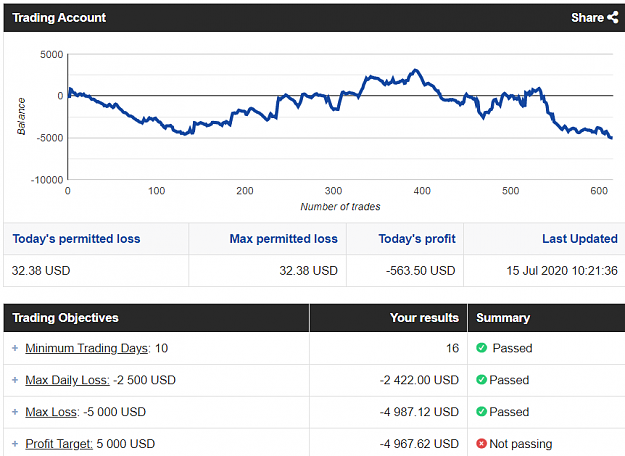Click the Share icon in header
Image resolution: width=625 pixels, height=456 pixels.
(x=613, y=17)
